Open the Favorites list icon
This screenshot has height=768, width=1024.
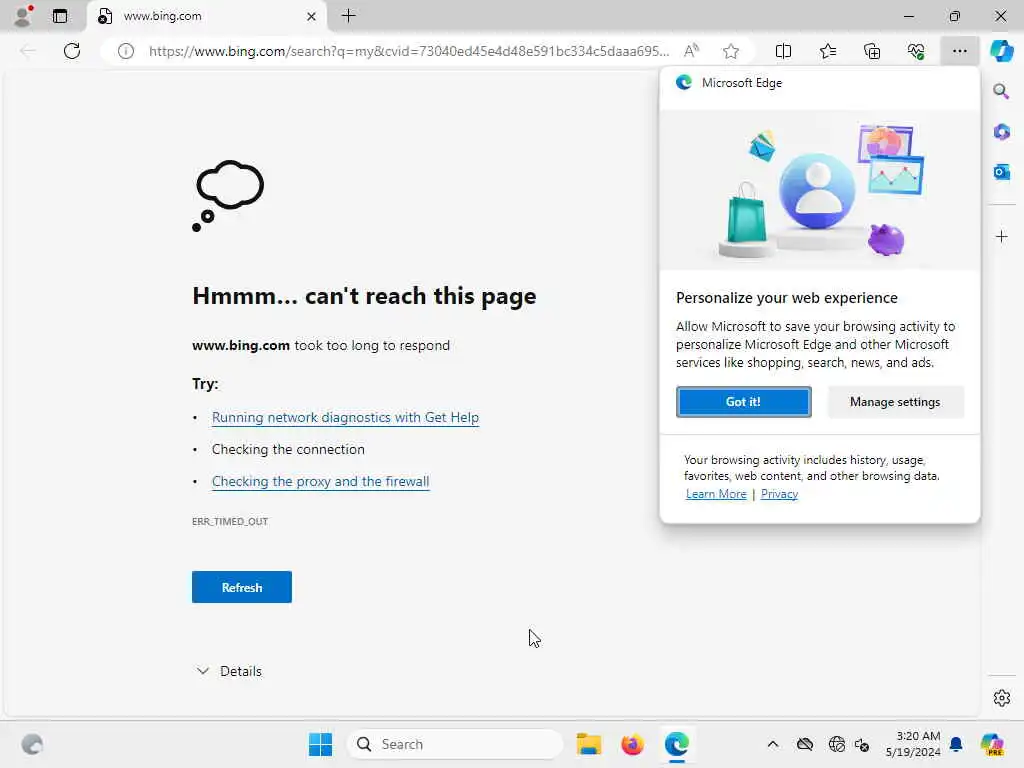click(827, 51)
